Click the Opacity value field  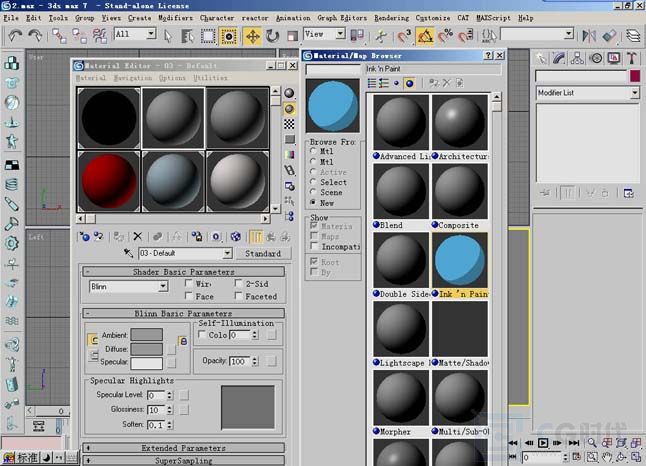(x=240, y=361)
